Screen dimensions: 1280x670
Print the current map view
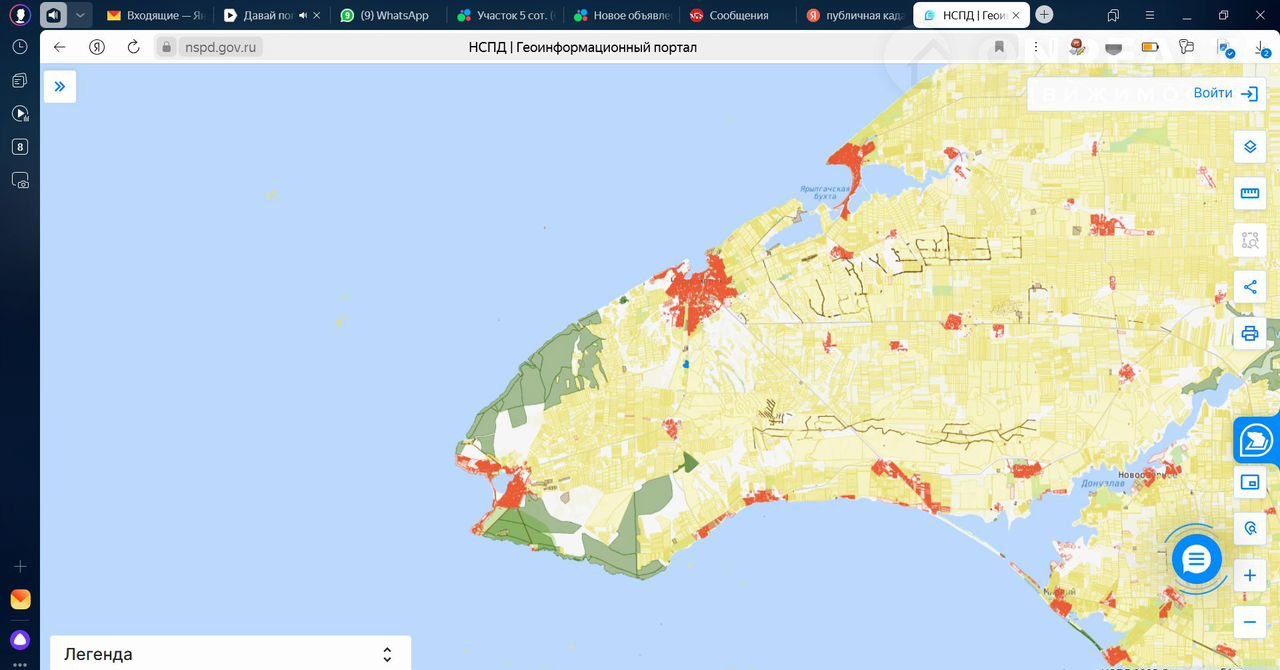(x=1249, y=334)
